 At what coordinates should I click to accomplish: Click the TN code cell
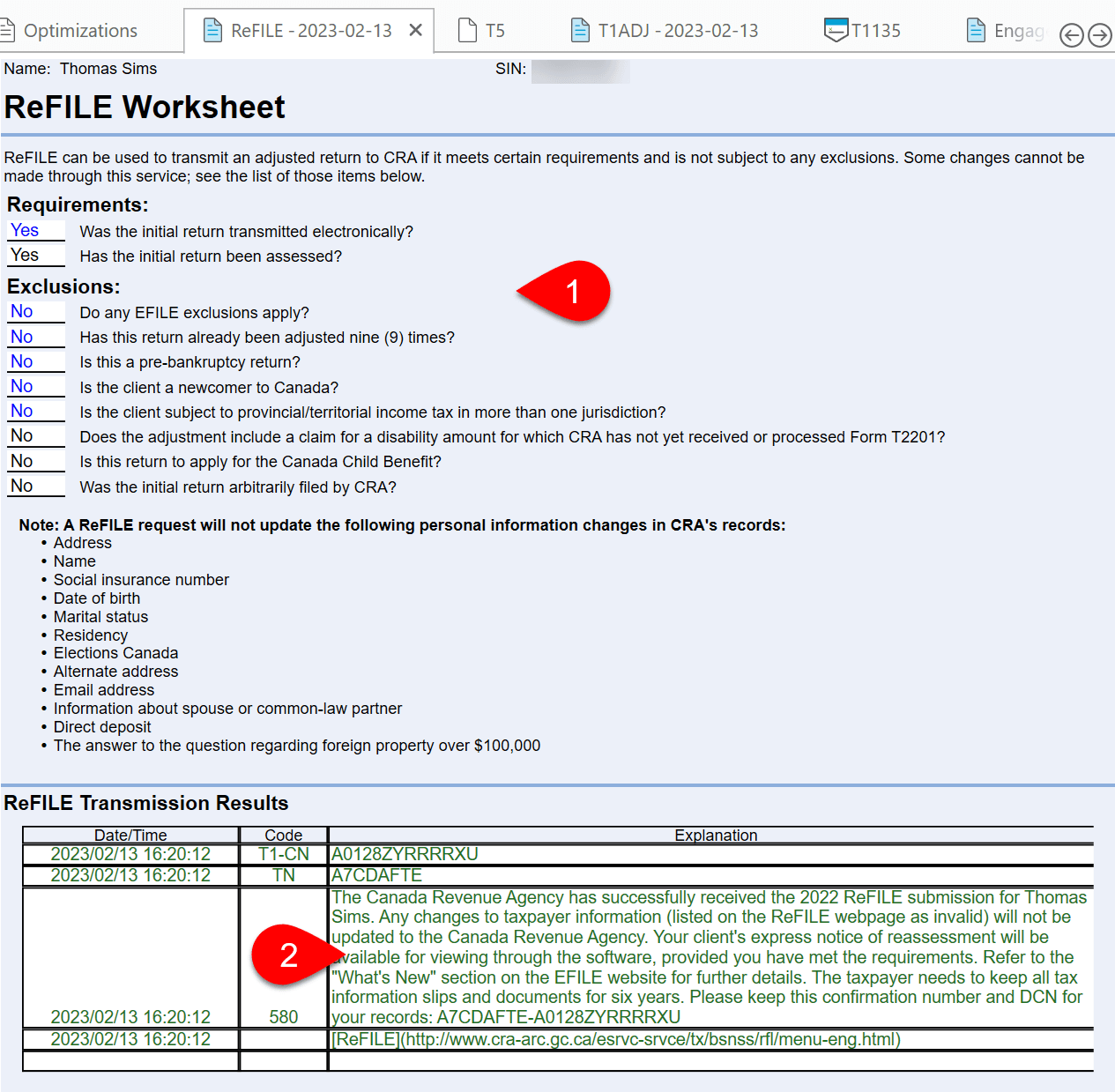pos(284,875)
